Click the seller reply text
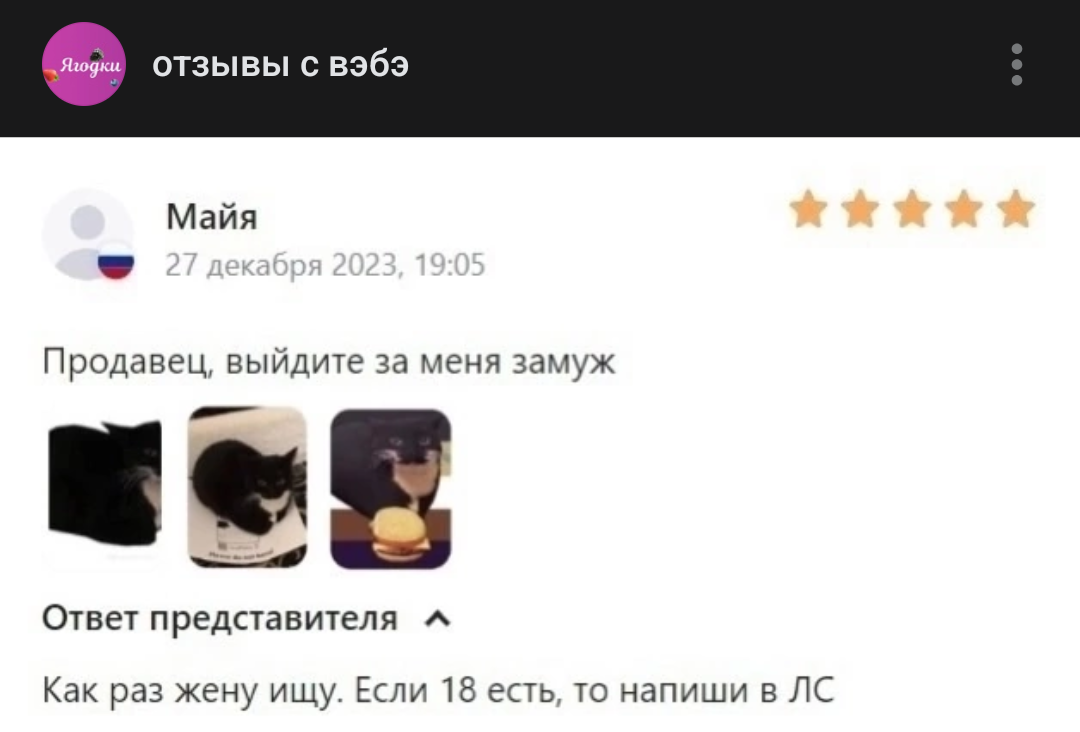The width and height of the screenshot is (1080, 732). pos(438,690)
